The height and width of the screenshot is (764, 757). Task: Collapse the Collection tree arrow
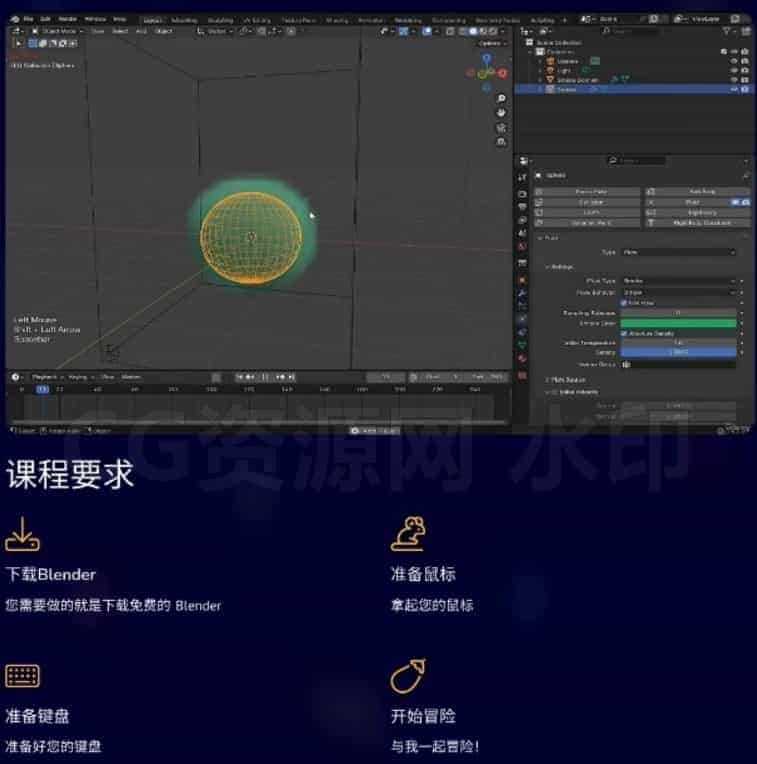pyautogui.click(x=530, y=52)
